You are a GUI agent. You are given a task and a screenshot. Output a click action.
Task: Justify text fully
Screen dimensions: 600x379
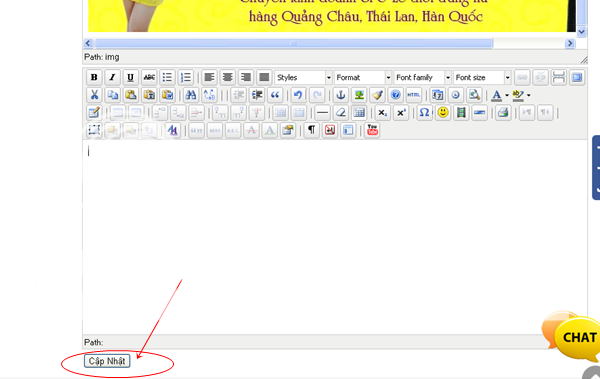click(264, 77)
